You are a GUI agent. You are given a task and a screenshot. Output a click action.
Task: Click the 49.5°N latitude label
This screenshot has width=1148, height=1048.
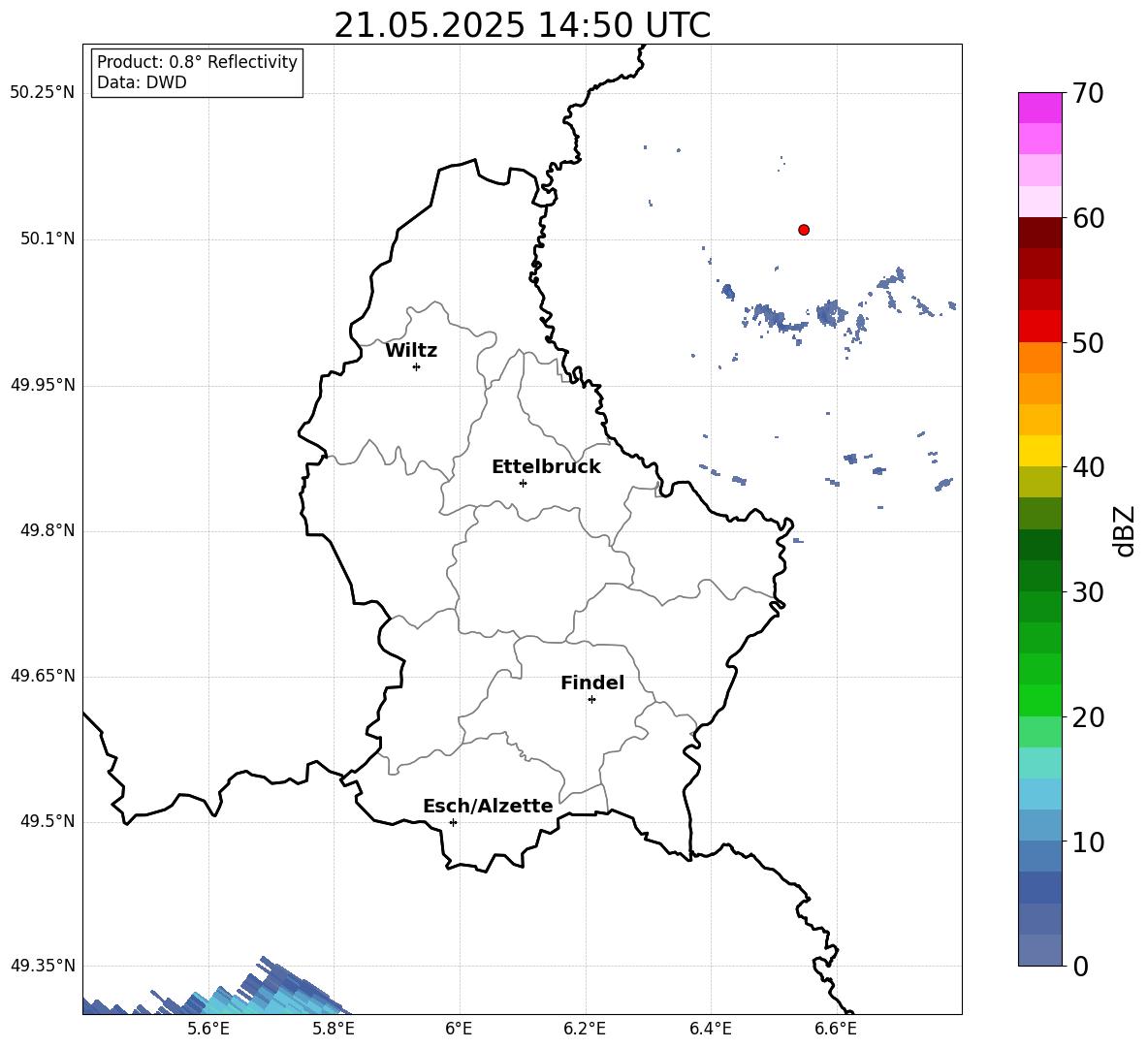48,821
